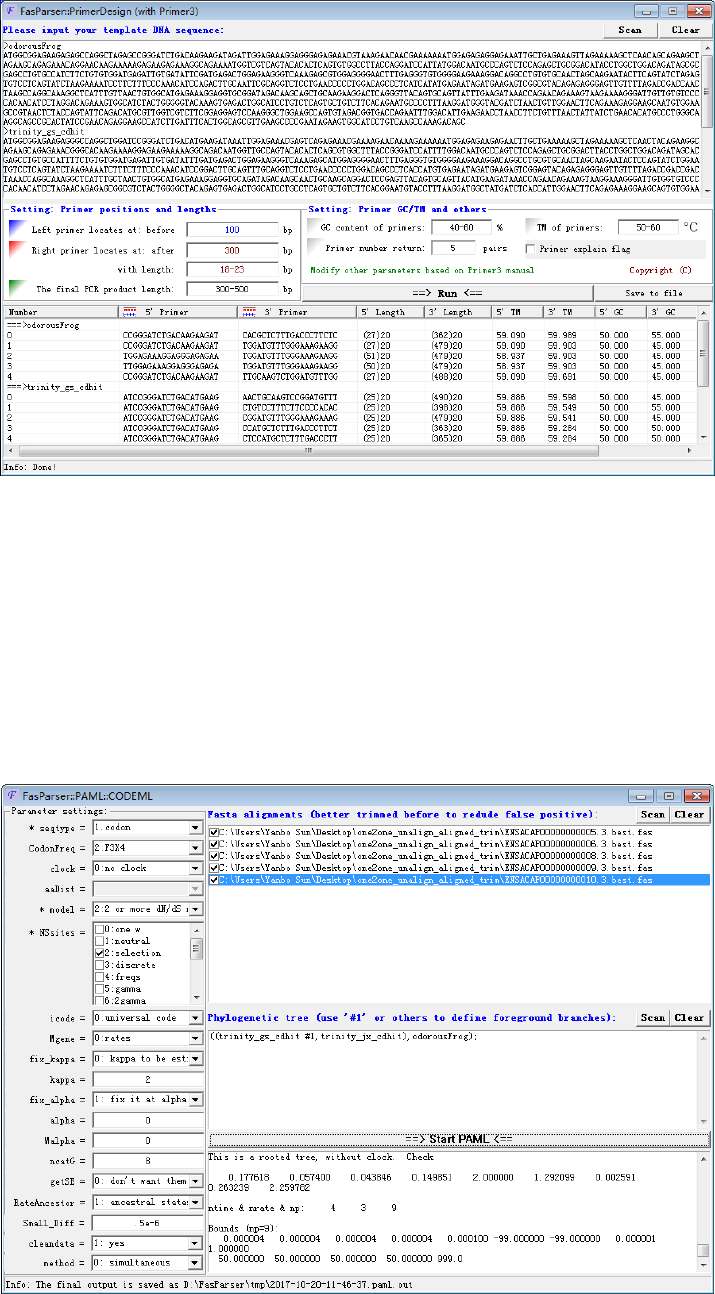Click the Left primer position field showing 100
This screenshot has width=715, height=1294.
(233, 230)
